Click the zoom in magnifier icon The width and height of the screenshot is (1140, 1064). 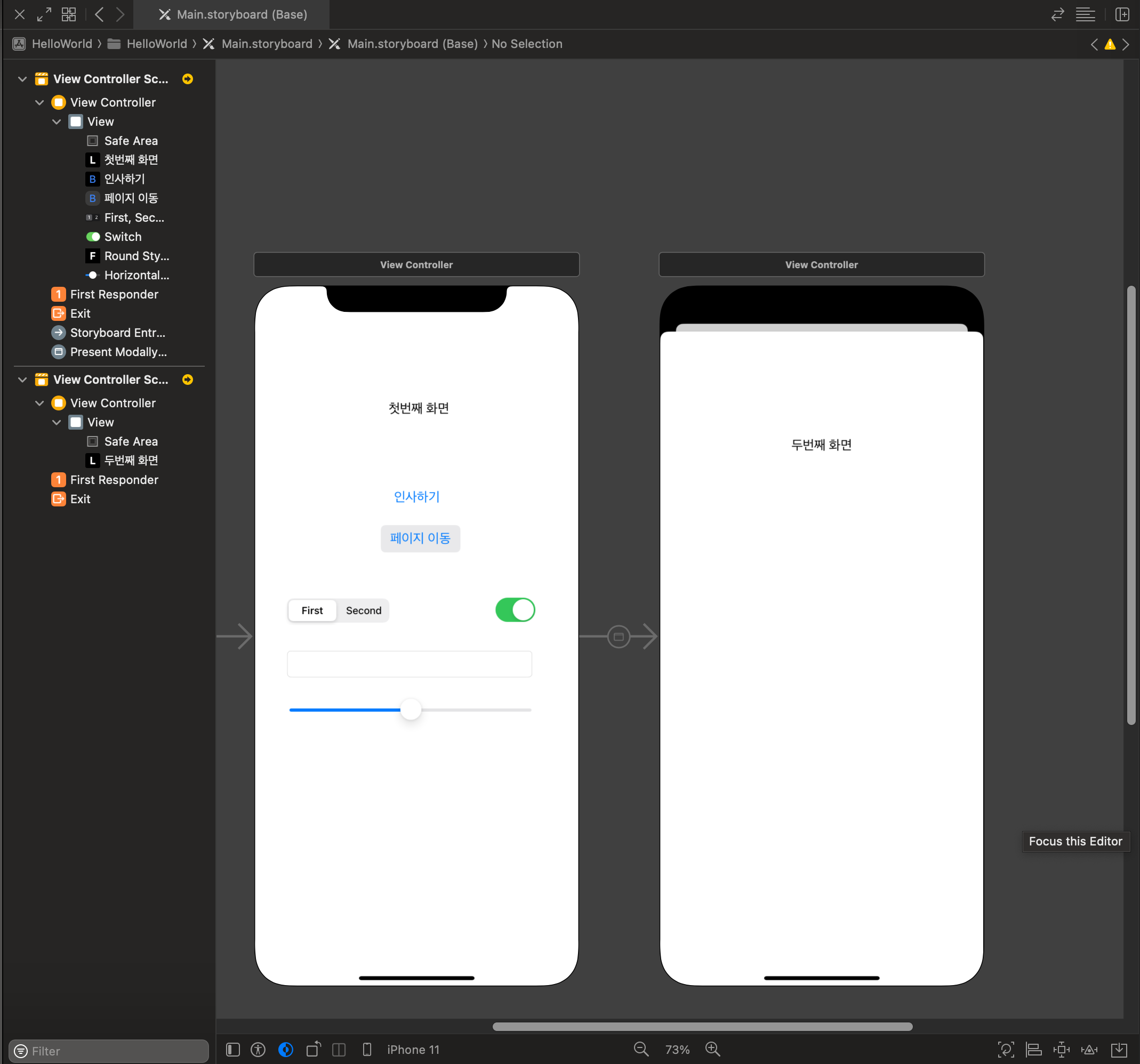712,1049
